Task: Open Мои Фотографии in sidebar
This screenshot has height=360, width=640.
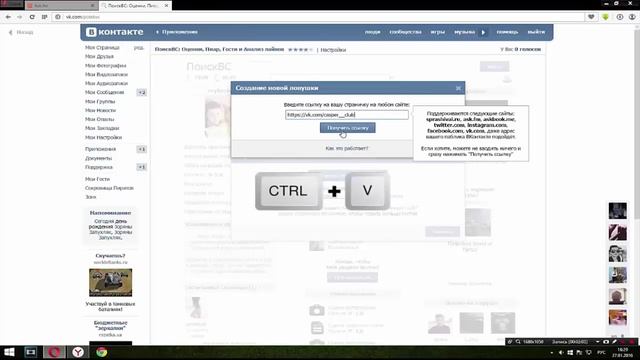Action: tap(105, 66)
